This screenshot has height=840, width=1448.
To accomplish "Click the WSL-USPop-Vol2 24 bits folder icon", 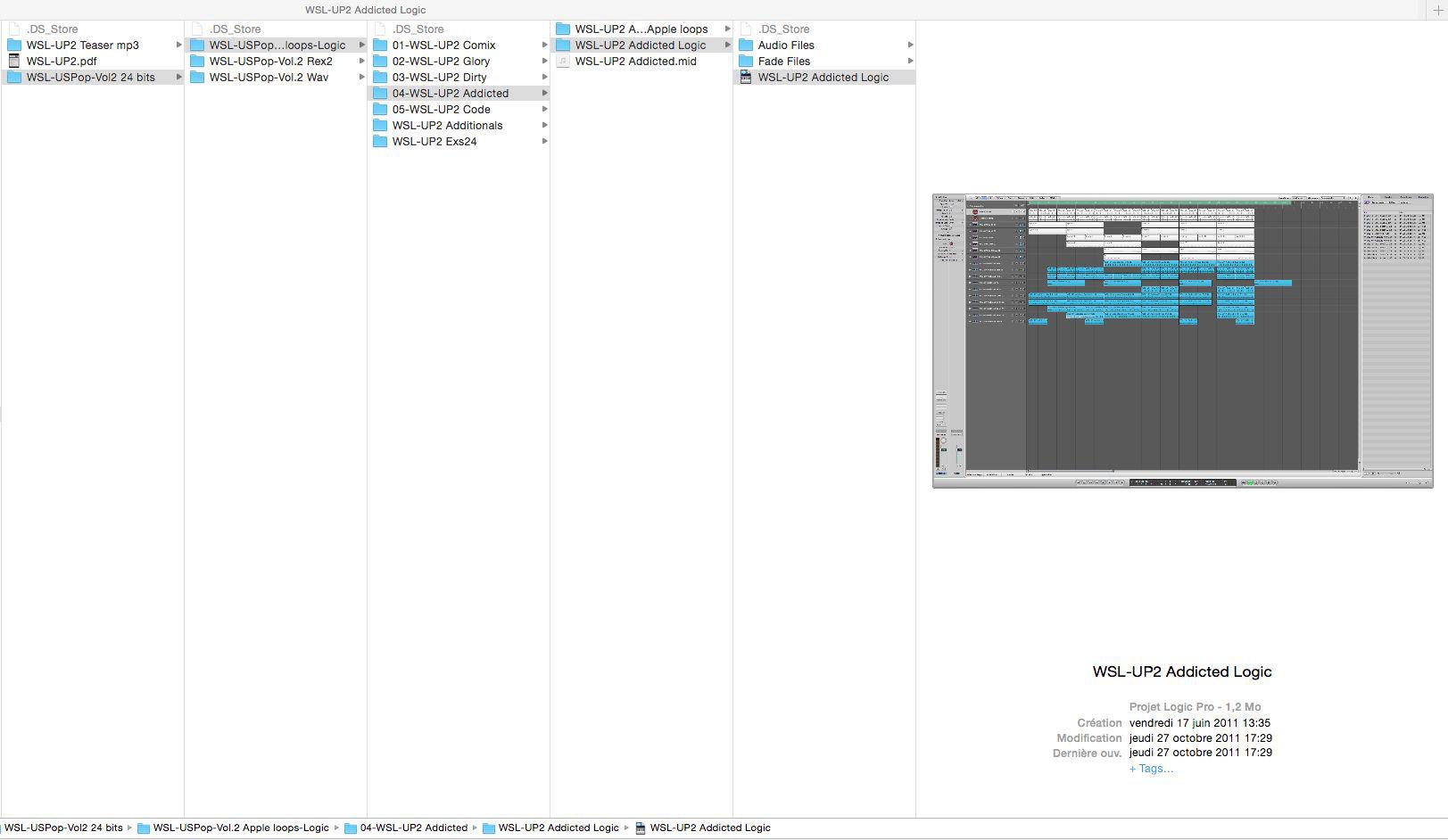I will 14,77.
